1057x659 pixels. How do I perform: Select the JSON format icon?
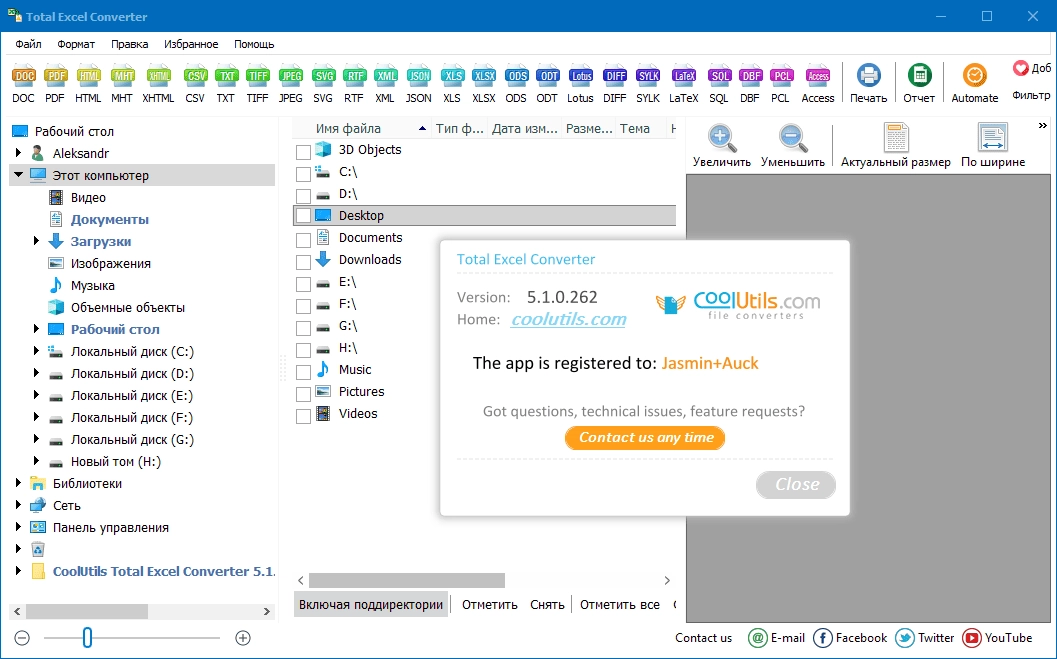coord(419,76)
